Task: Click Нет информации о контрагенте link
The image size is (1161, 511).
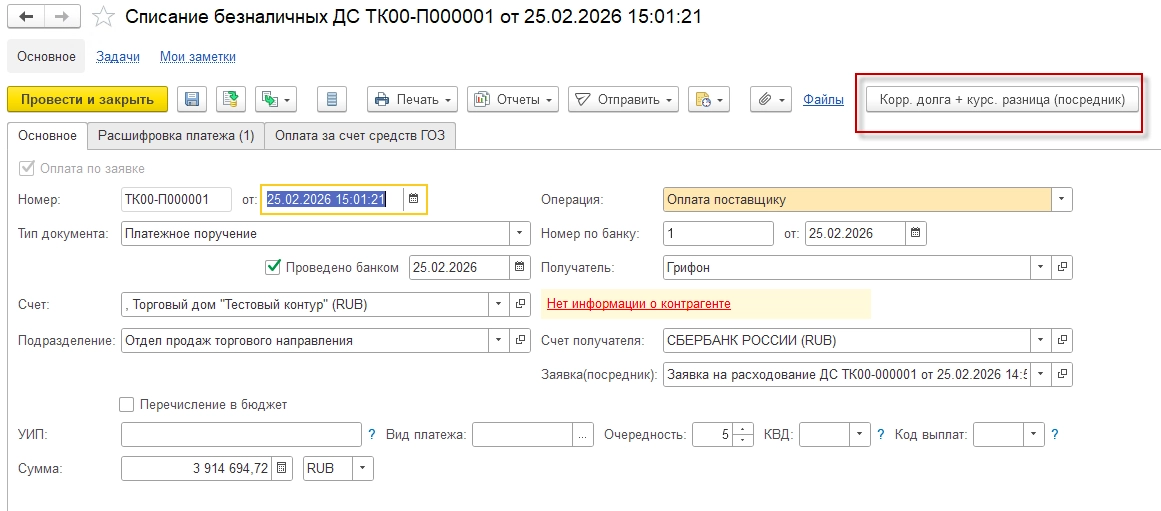Action: tap(639, 304)
